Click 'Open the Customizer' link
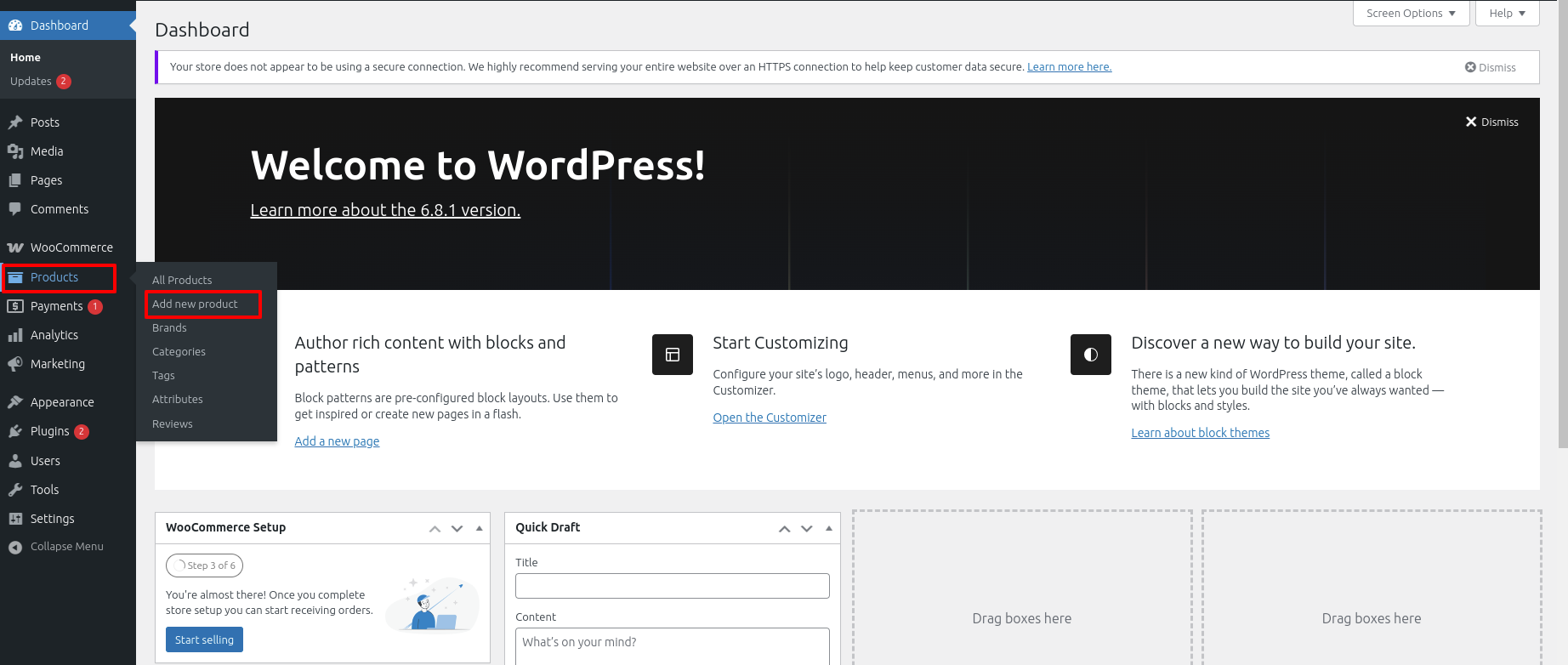1568x665 pixels. pyautogui.click(x=770, y=418)
